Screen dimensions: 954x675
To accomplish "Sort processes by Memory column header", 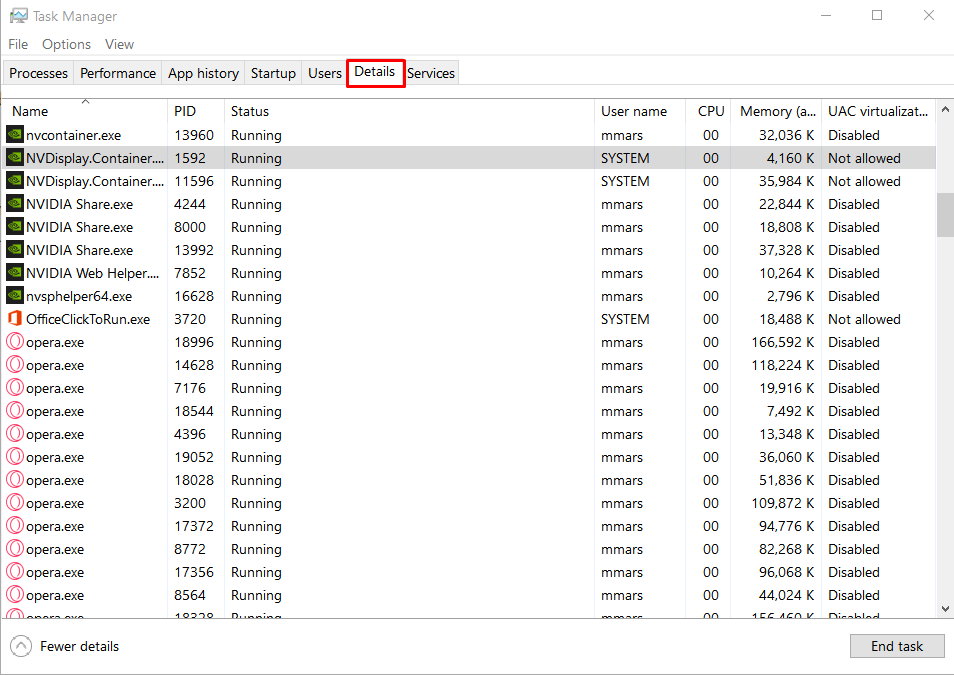I will (x=776, y=111).
